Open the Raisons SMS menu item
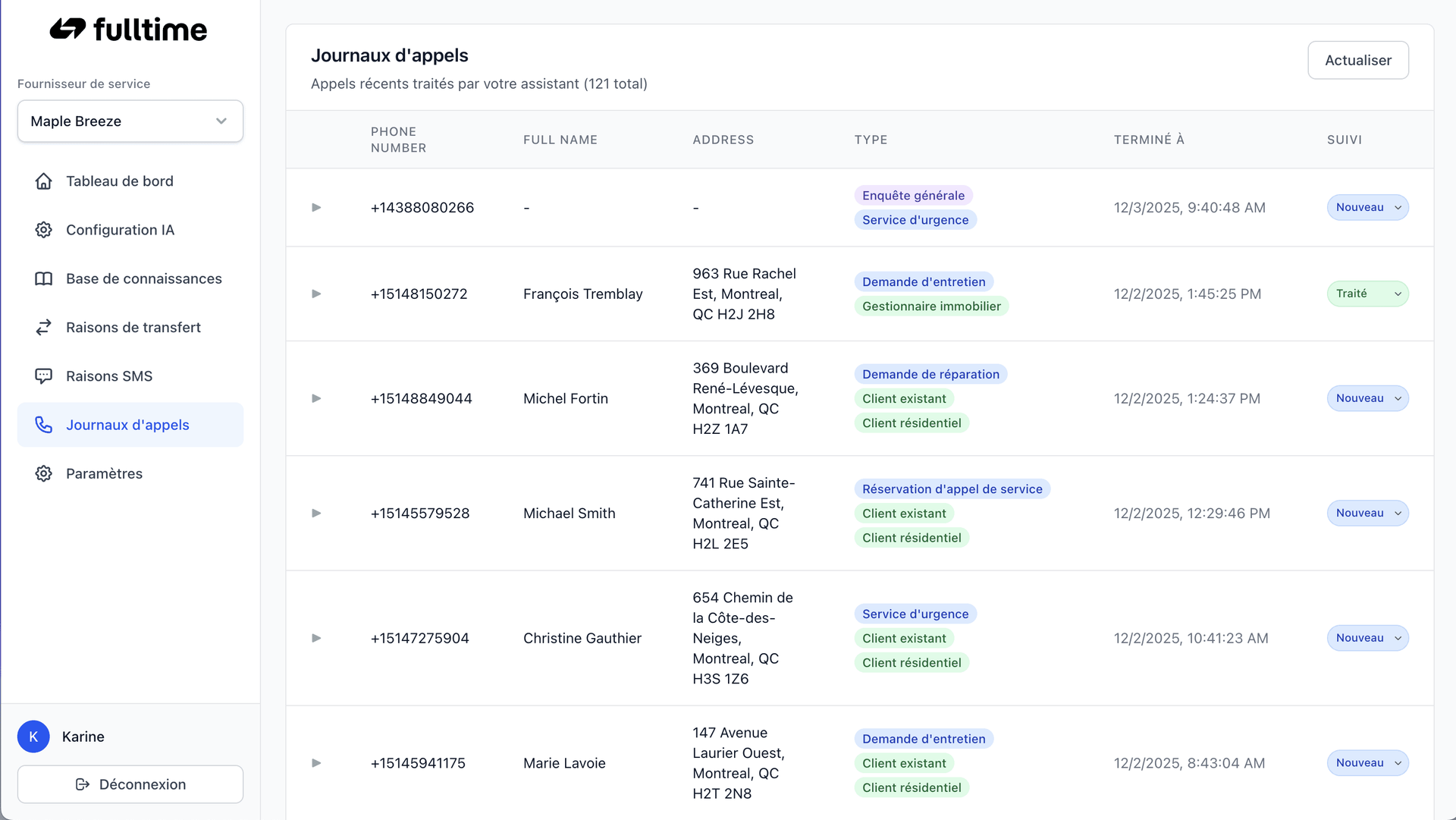Screen dimensions: 1456x820 point(109,376)
